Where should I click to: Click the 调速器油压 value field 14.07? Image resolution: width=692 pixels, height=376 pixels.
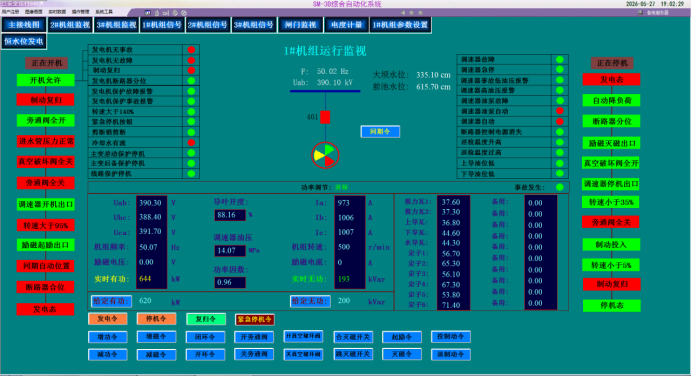230,251
